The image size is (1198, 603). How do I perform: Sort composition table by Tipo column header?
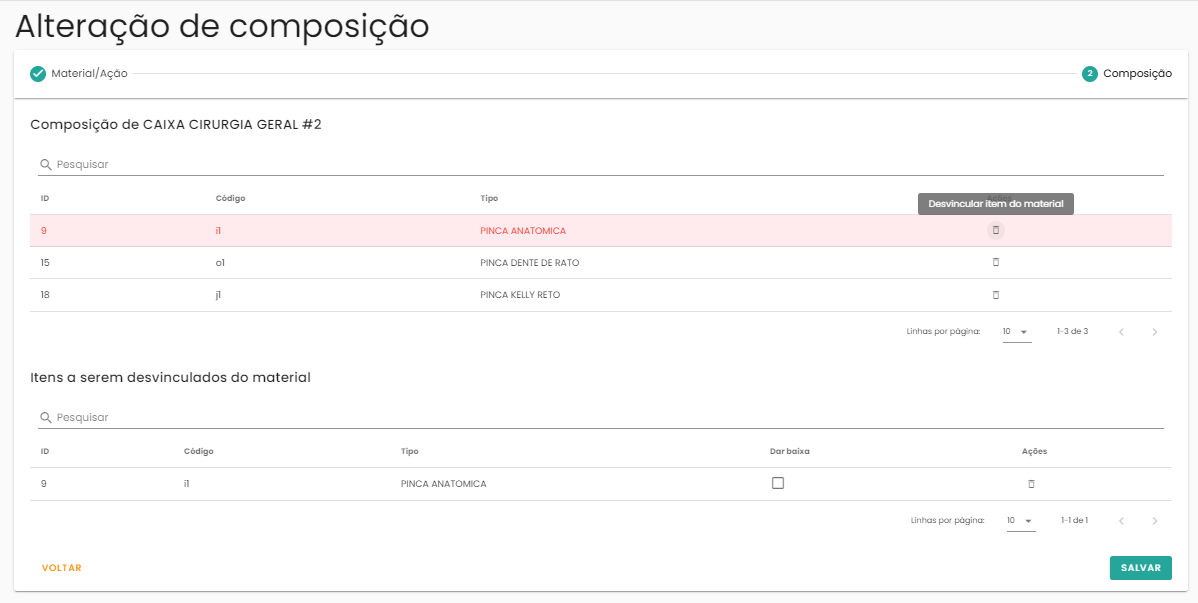click(x=489, y=198)
